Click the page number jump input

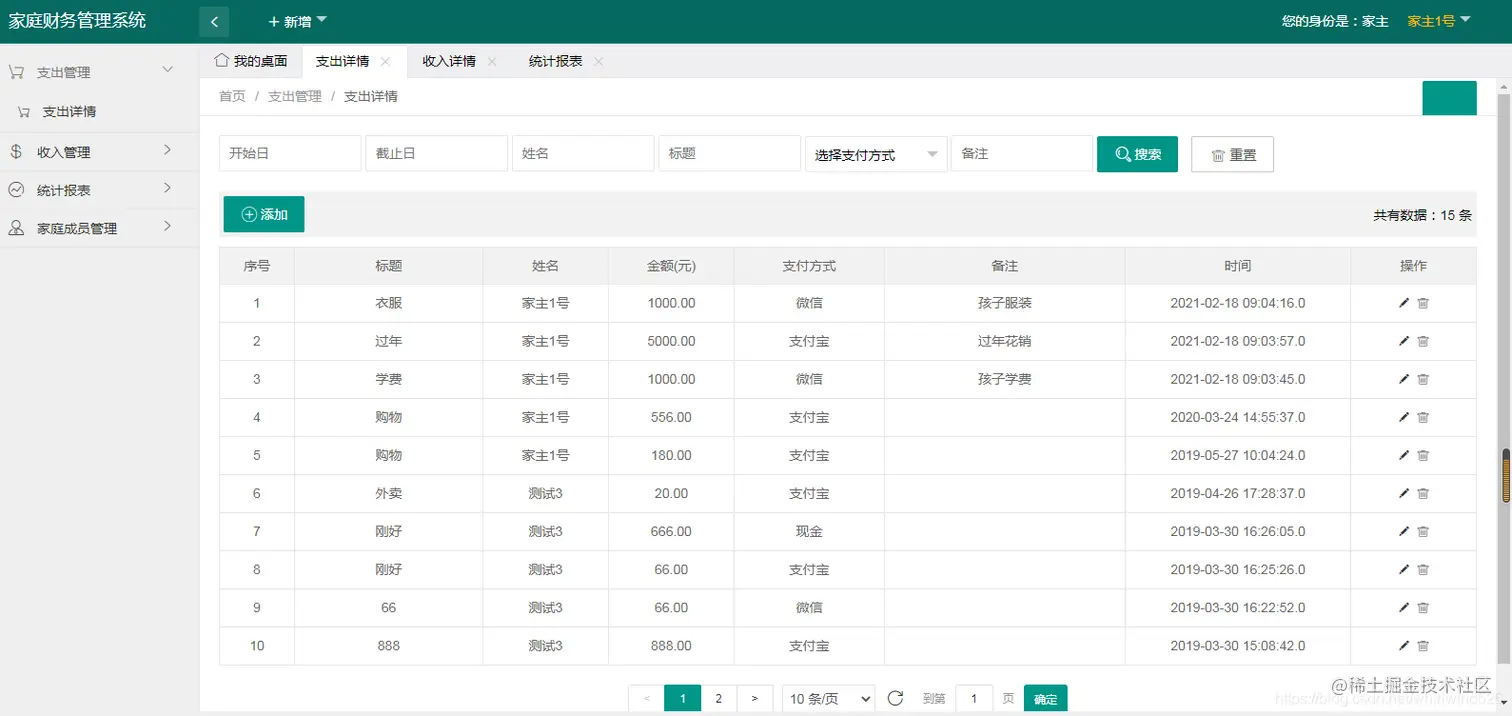(974, 699)
